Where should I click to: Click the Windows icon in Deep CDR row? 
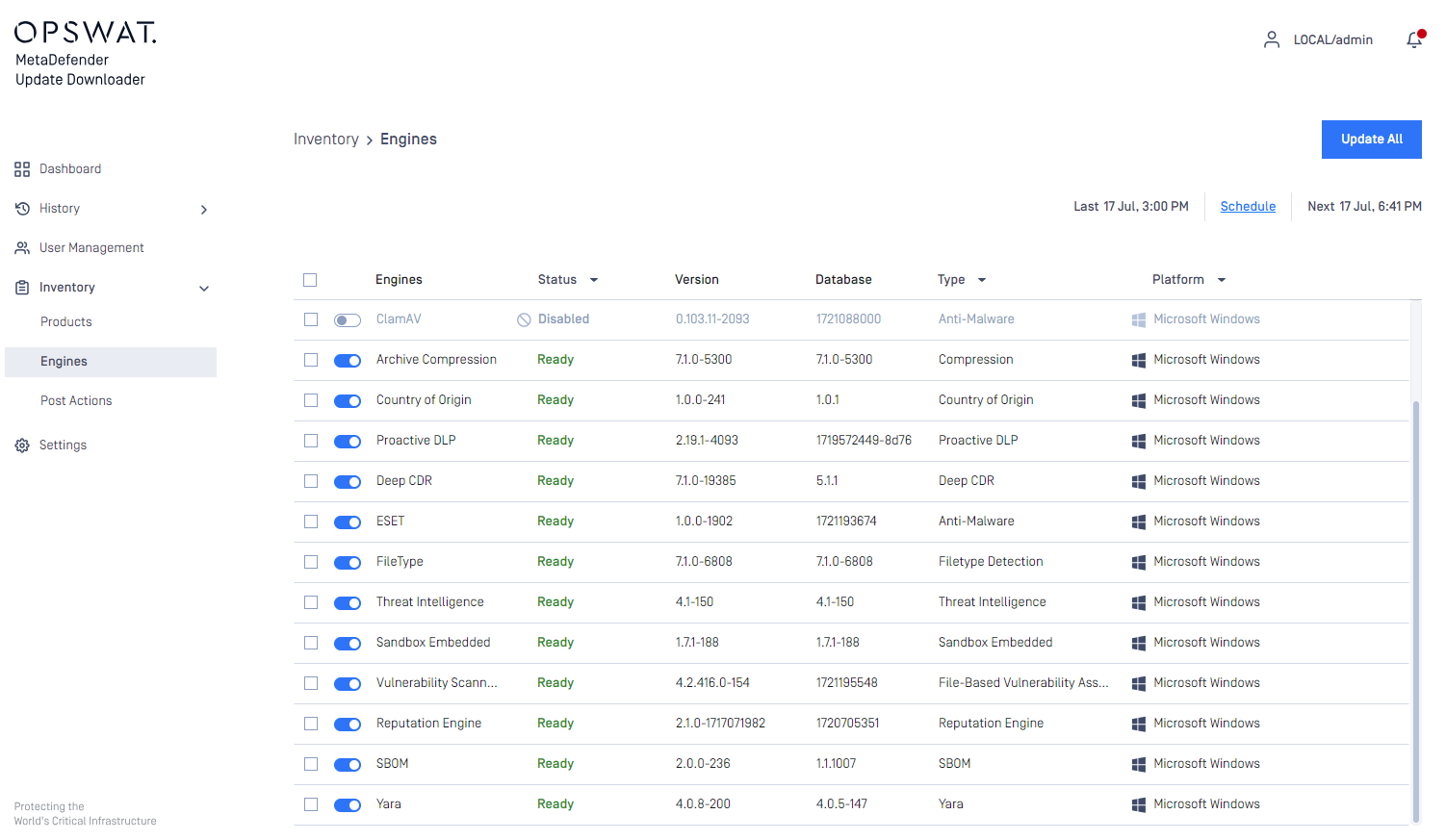click(1139, 481)
